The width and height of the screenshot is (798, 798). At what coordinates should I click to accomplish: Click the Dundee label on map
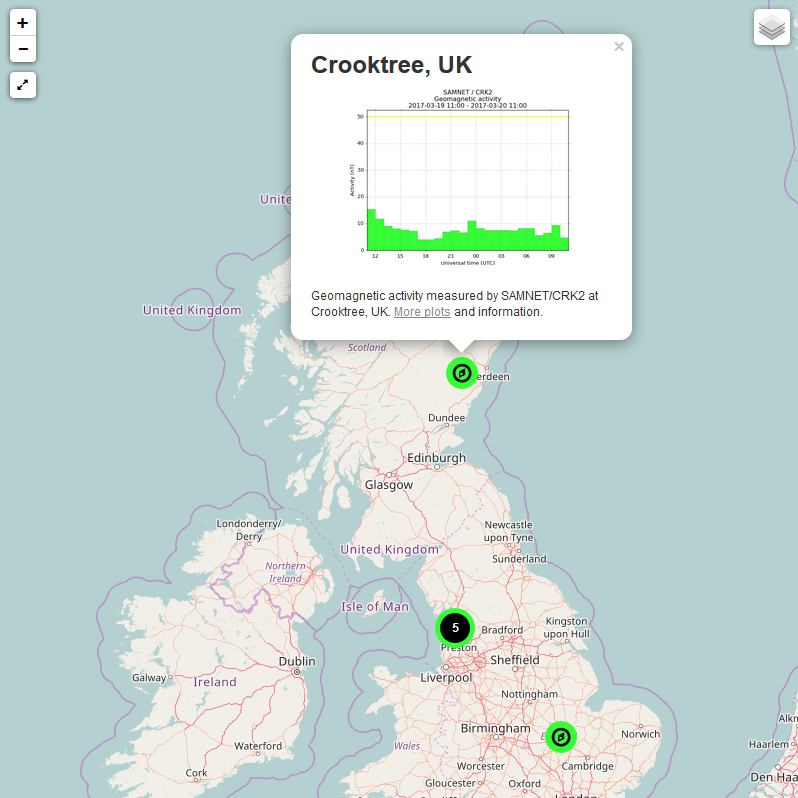(x=446, y=418)
